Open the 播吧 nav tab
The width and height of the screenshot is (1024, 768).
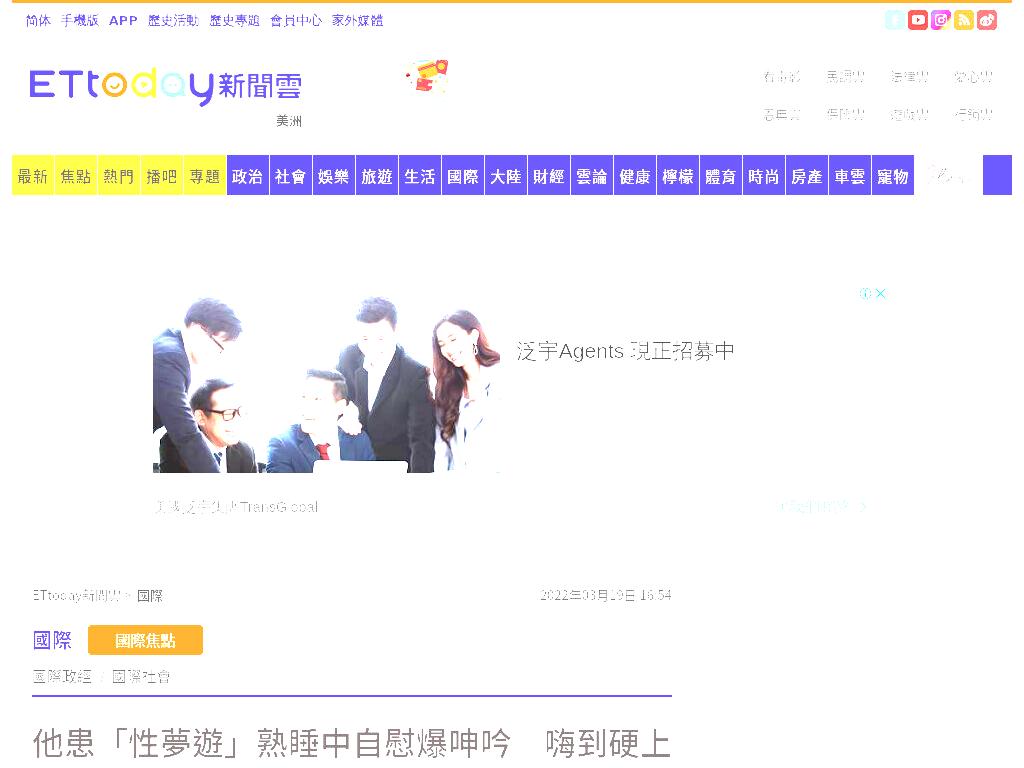point(161,176)
